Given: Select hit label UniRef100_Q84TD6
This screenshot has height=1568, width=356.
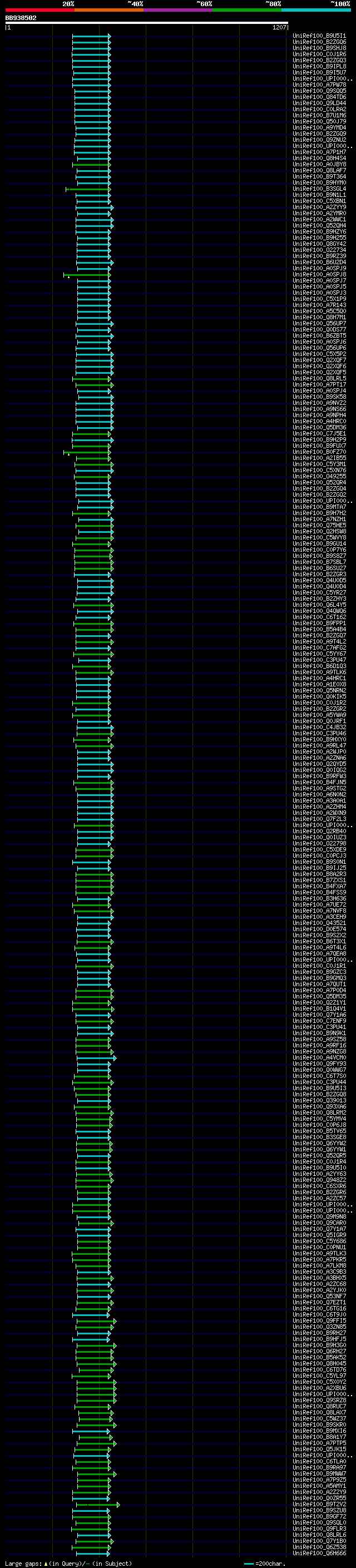Looking at the screenshot, I should coord(319,97).
